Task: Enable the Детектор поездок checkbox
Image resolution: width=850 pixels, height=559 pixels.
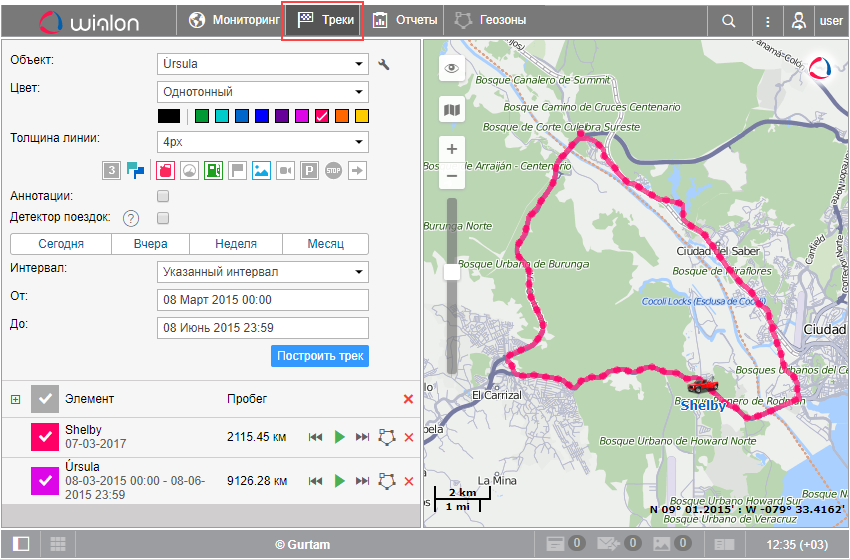Action: (x=163, y=218)
